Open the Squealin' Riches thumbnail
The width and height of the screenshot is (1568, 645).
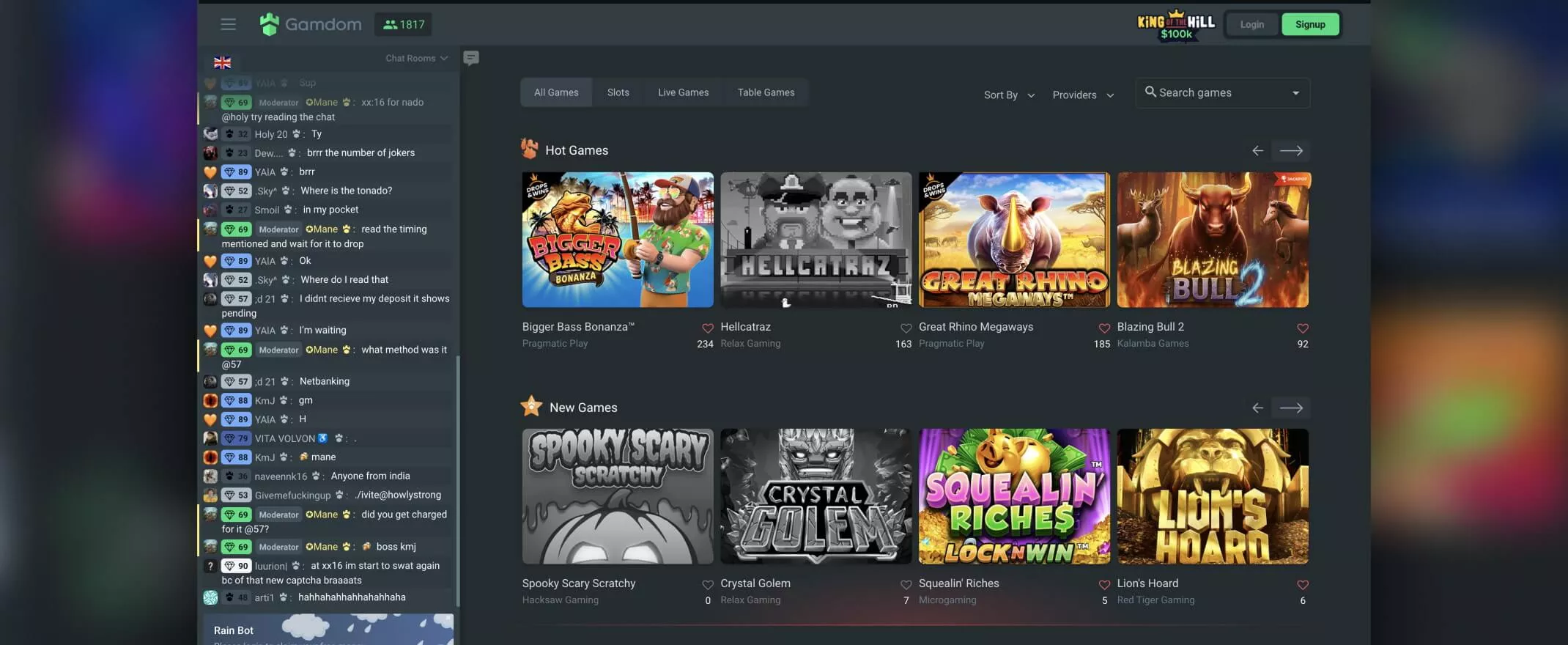1014,496
